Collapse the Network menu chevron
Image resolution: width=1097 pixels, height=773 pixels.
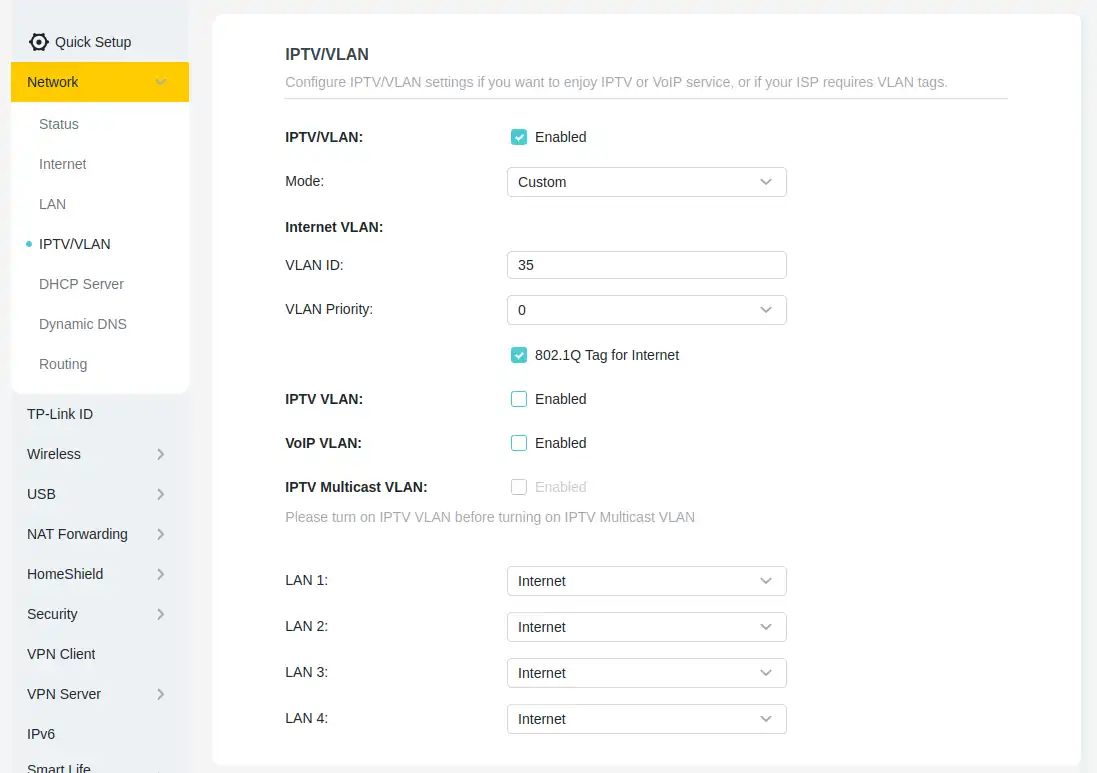[x=161, y=82]
